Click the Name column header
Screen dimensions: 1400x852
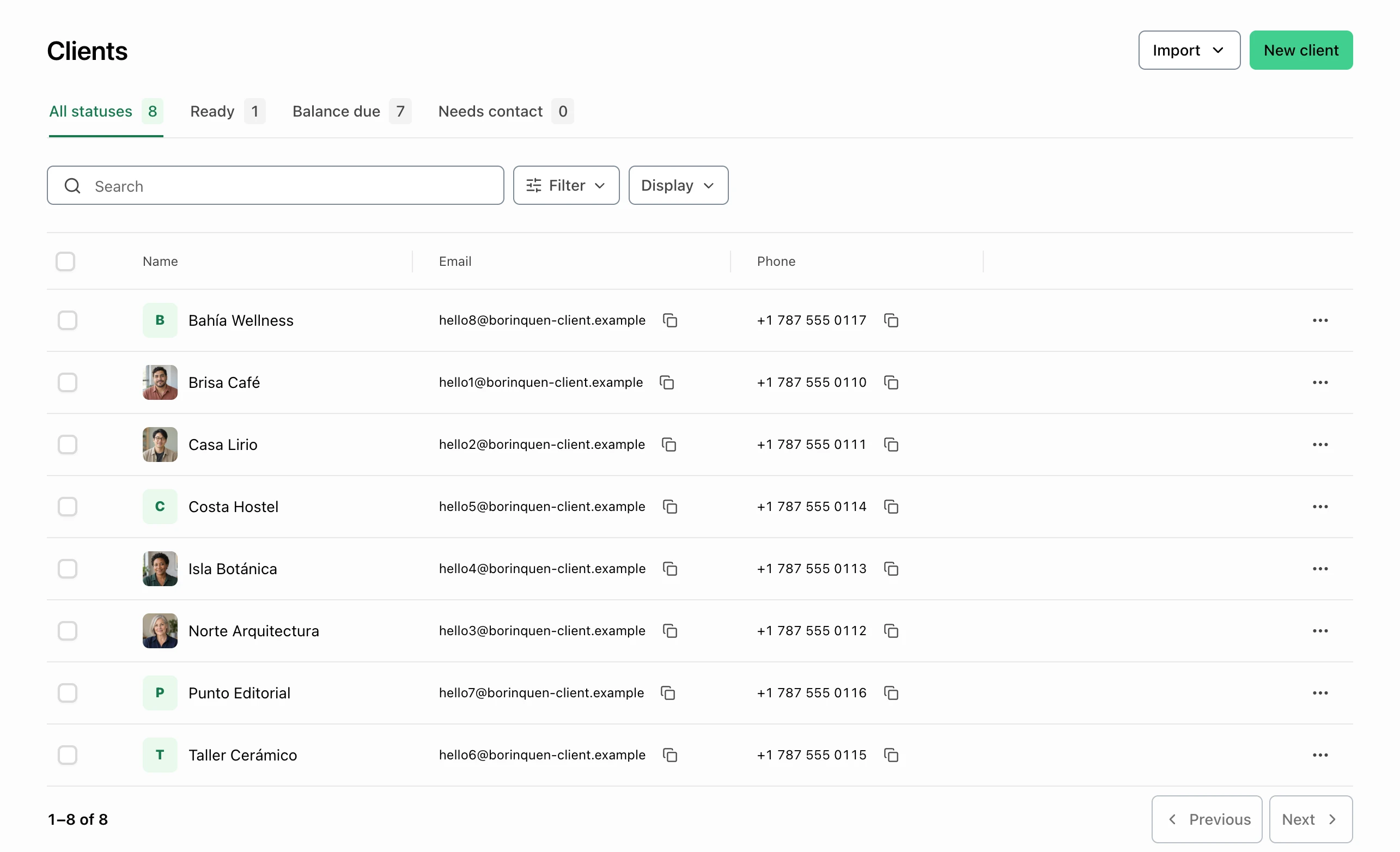pyautogui.click(x=160, y=261)
